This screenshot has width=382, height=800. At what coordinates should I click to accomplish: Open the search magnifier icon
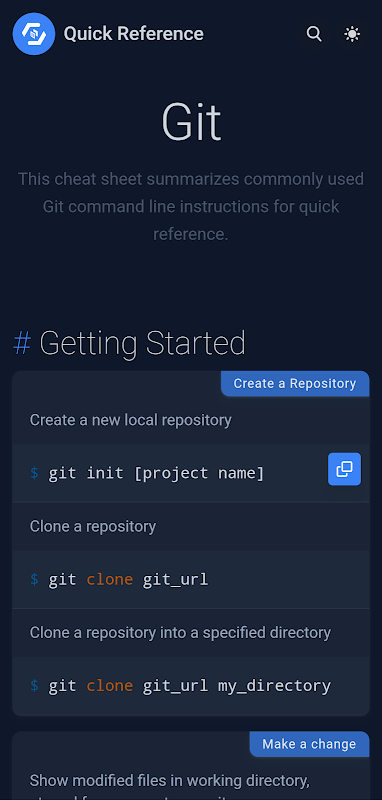pyautogui.click(x=314, y=34)
